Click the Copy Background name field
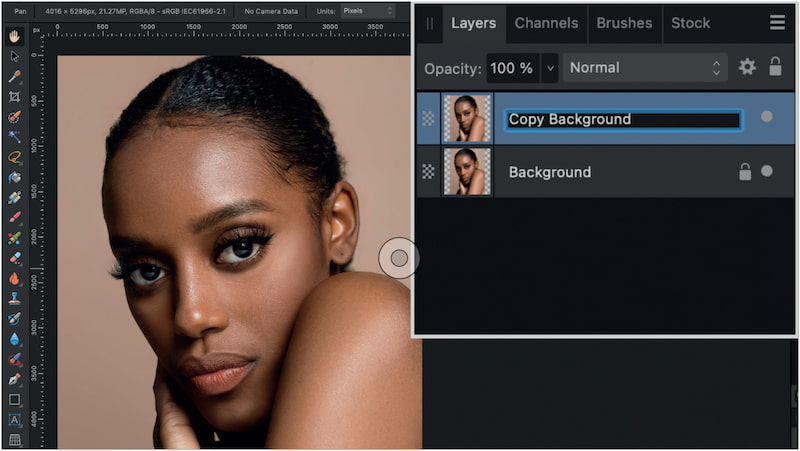 tap(623, 120)
